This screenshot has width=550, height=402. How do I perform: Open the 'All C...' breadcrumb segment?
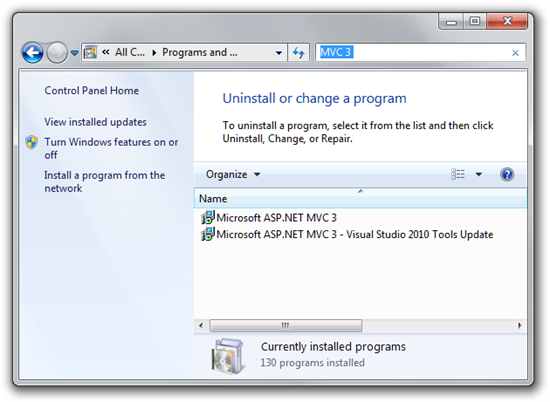coord(130,52)
